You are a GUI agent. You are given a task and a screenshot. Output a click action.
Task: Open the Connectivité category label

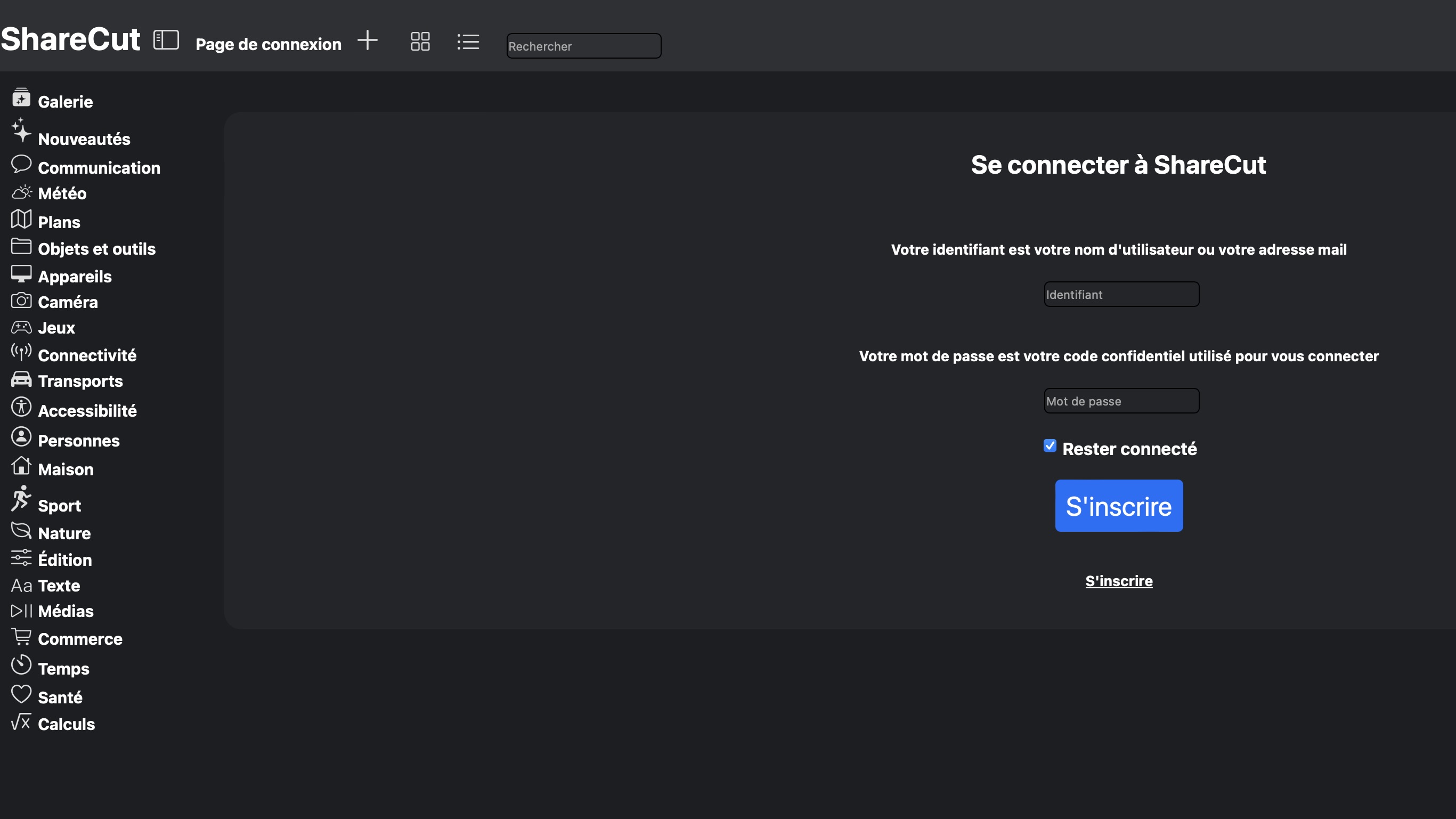pyautogui.click(x=87, y=355)
